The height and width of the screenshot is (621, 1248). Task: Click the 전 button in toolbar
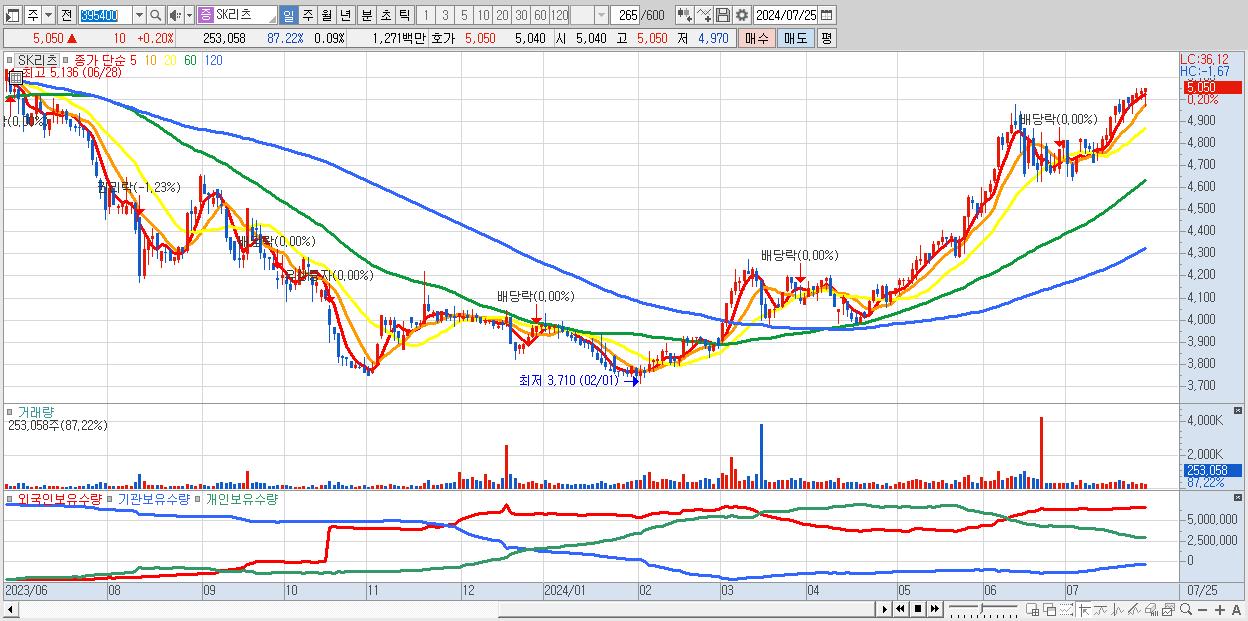[x=67, y=16]
